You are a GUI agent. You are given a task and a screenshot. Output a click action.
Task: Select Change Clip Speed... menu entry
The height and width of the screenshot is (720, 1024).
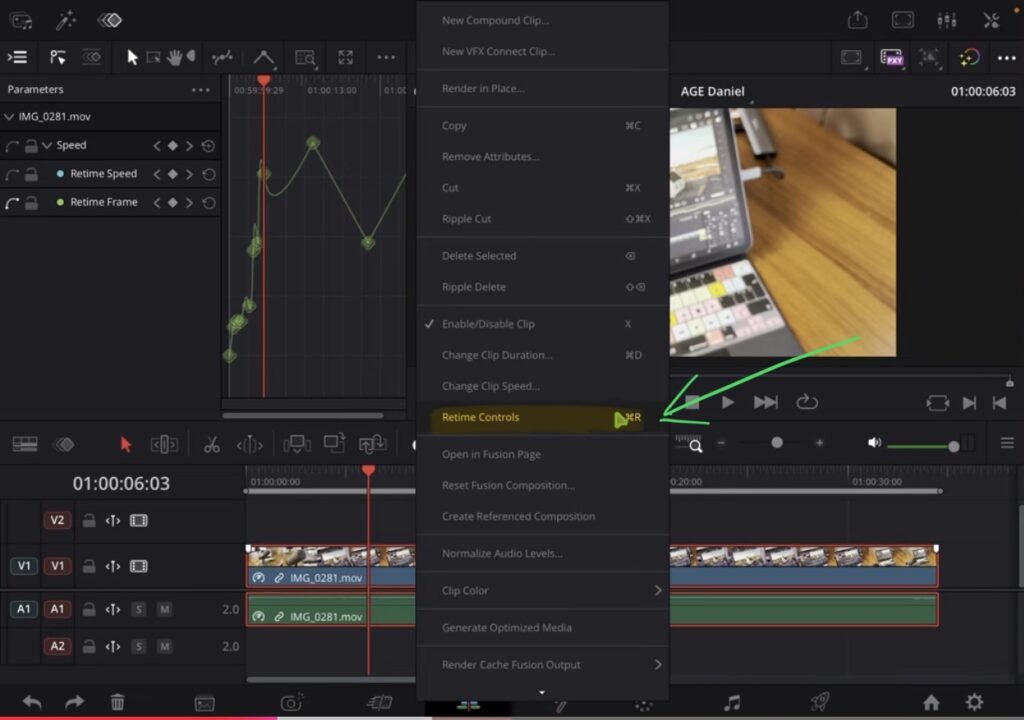pyautogui.click(x=542, y=386)
